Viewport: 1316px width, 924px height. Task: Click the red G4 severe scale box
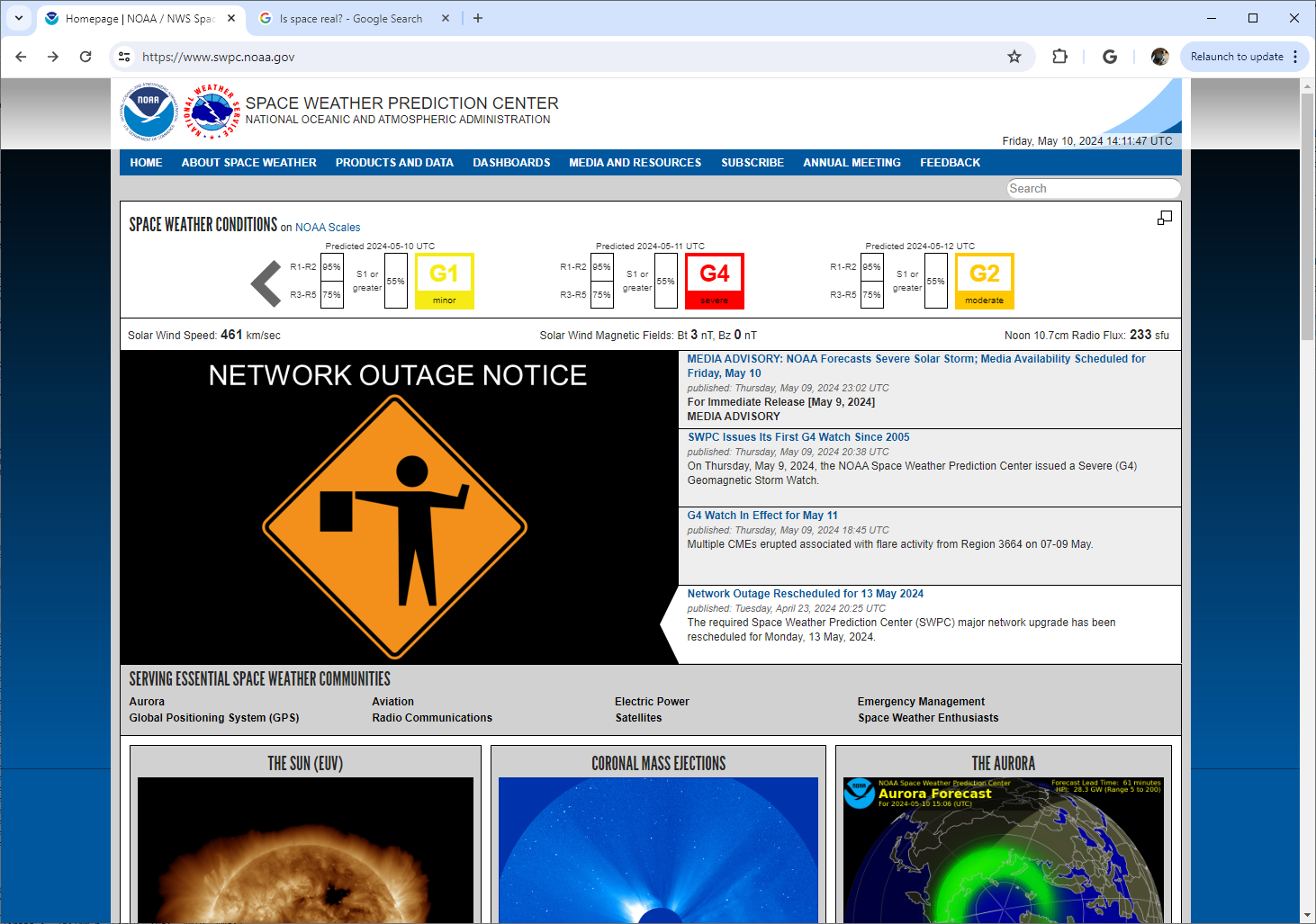(x=715, y=282)
